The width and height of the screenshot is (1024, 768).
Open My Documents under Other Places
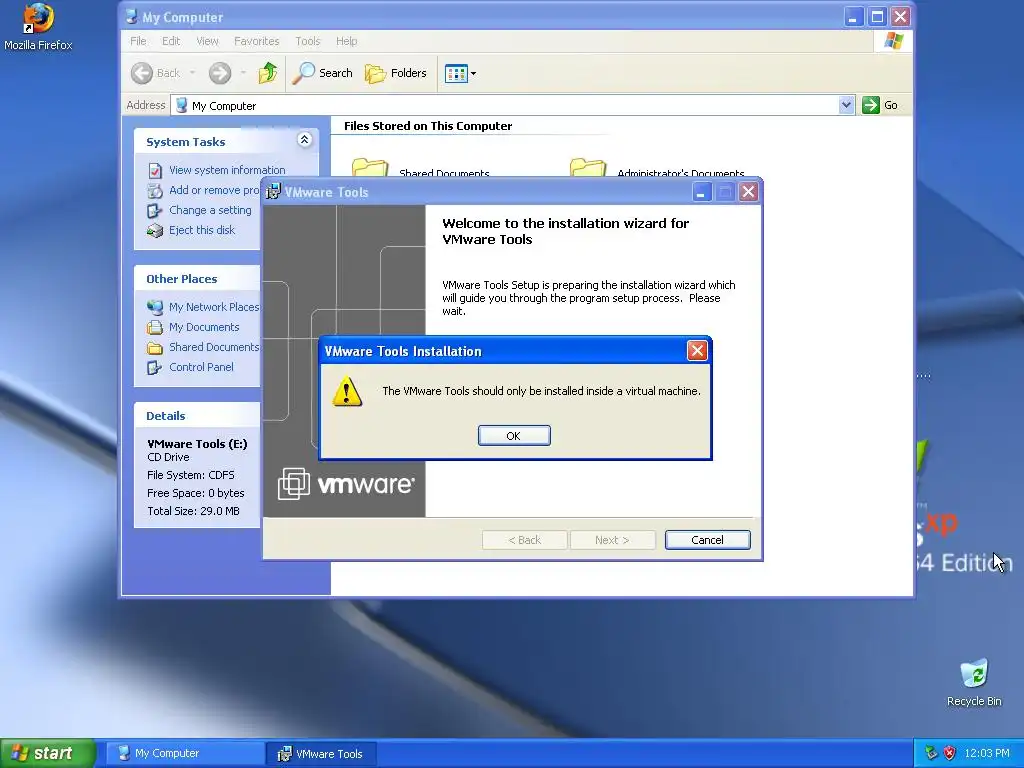tap(204, 327)
